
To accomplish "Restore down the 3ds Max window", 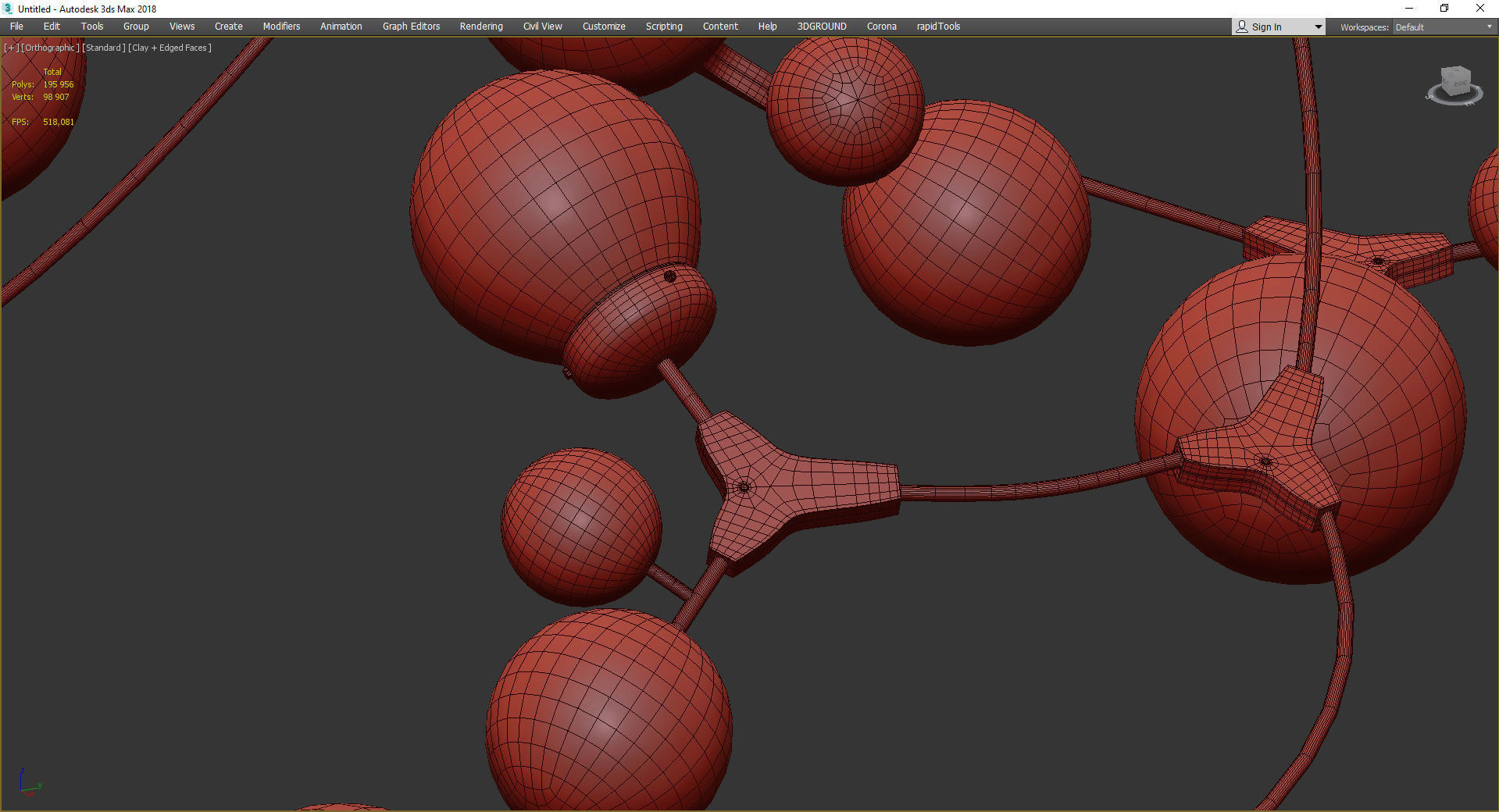I will pyautogui.click(x=1444, y=9).
